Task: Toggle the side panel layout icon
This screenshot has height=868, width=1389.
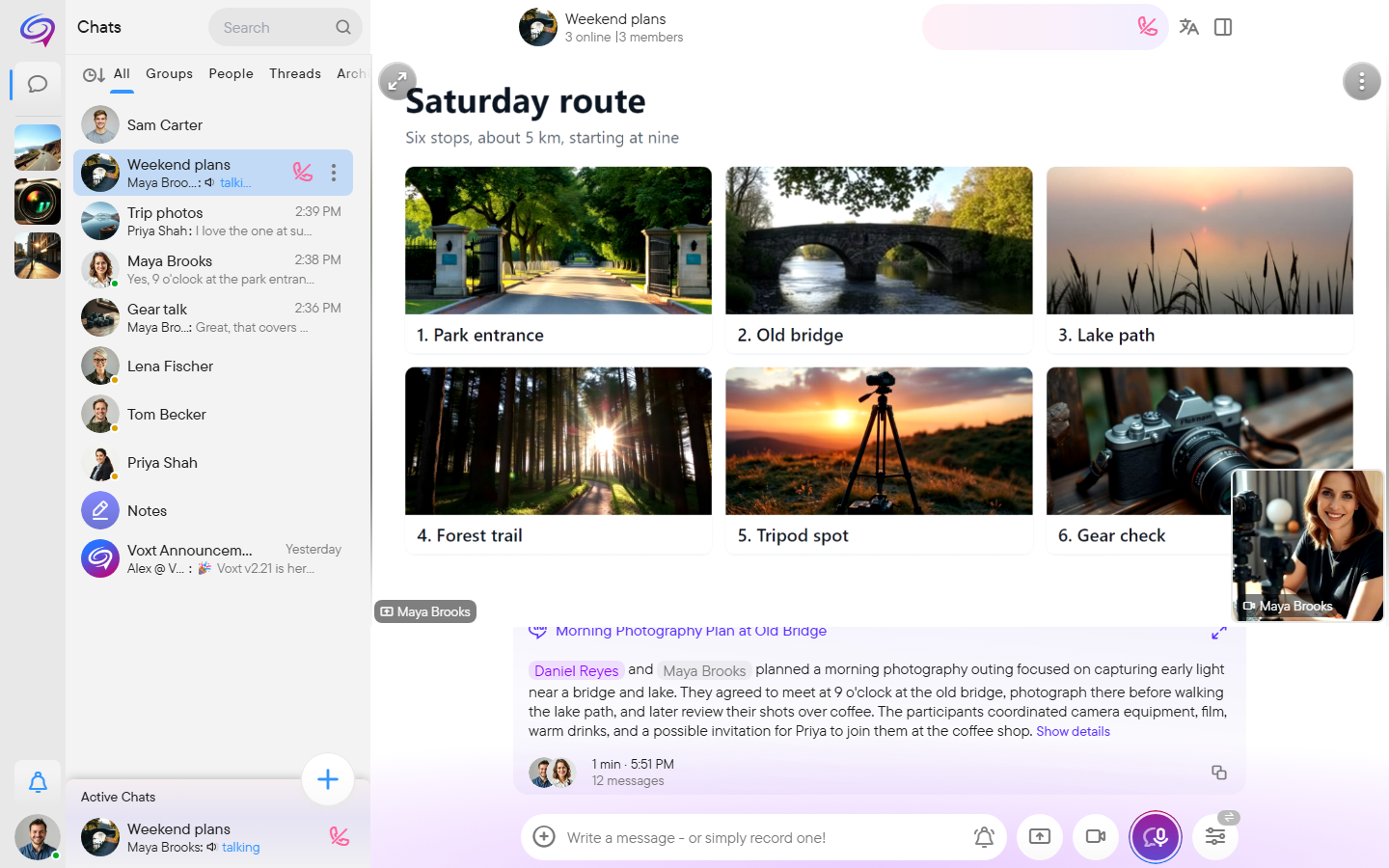Action: (x=1223, y=27)
